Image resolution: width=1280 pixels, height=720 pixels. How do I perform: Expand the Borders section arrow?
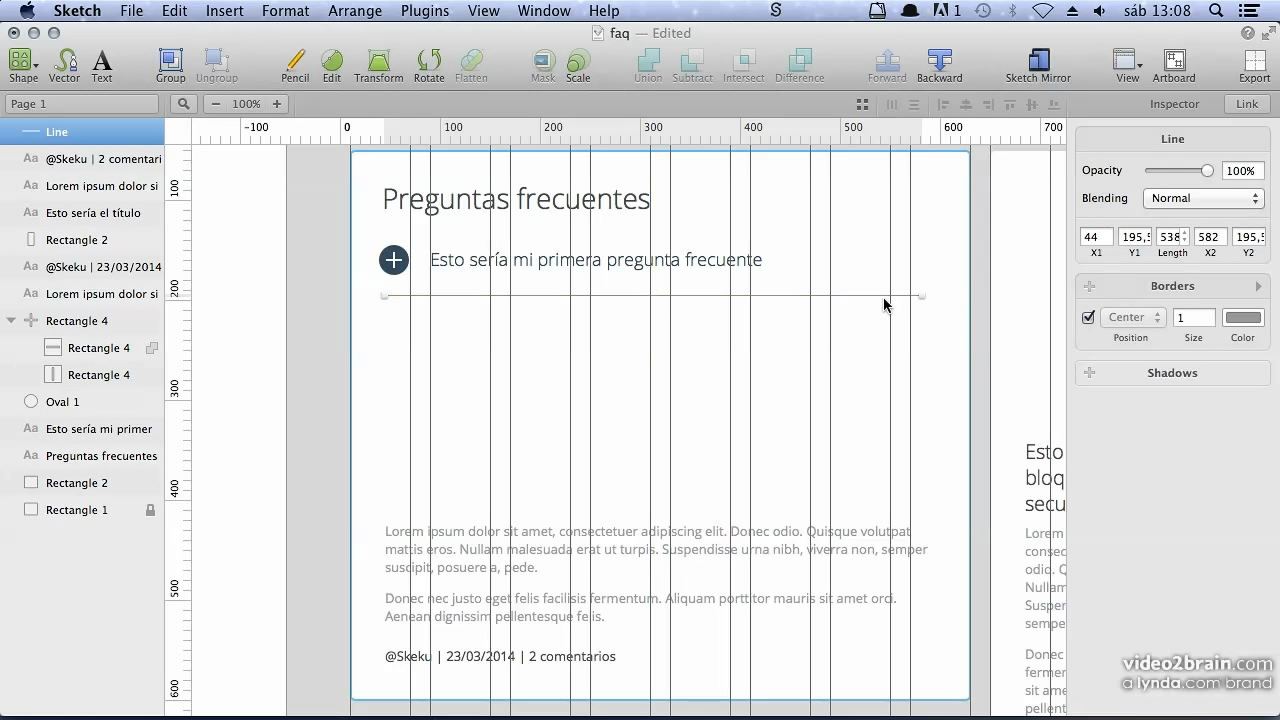coord(1258,286)
